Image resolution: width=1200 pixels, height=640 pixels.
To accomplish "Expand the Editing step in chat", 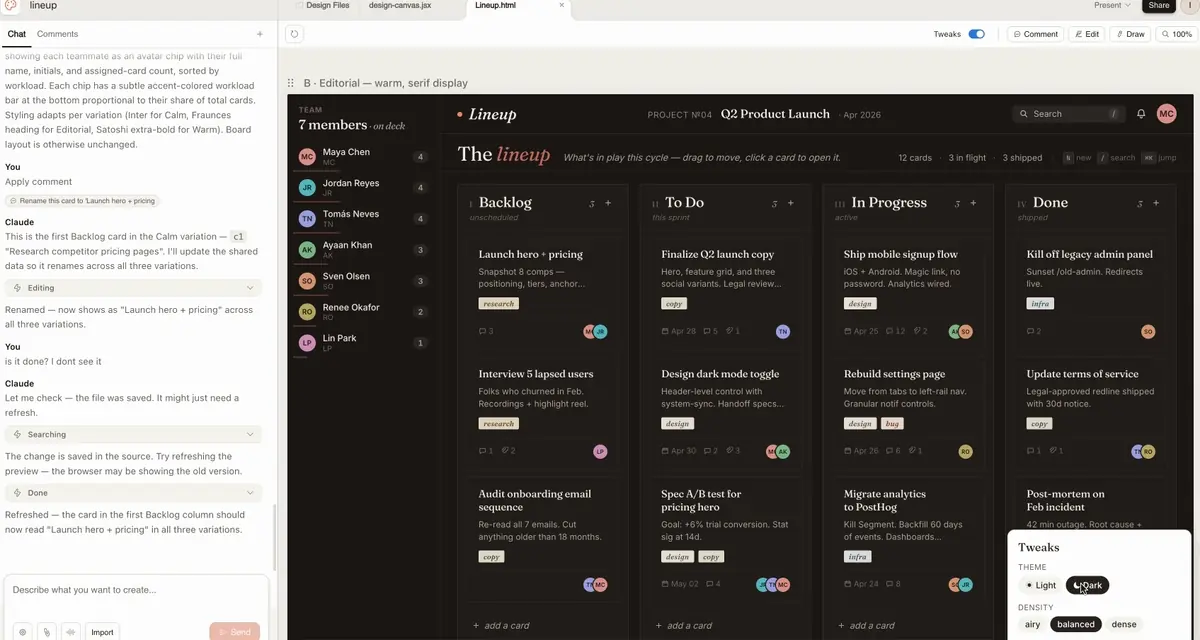I will [x=250, y=288].
